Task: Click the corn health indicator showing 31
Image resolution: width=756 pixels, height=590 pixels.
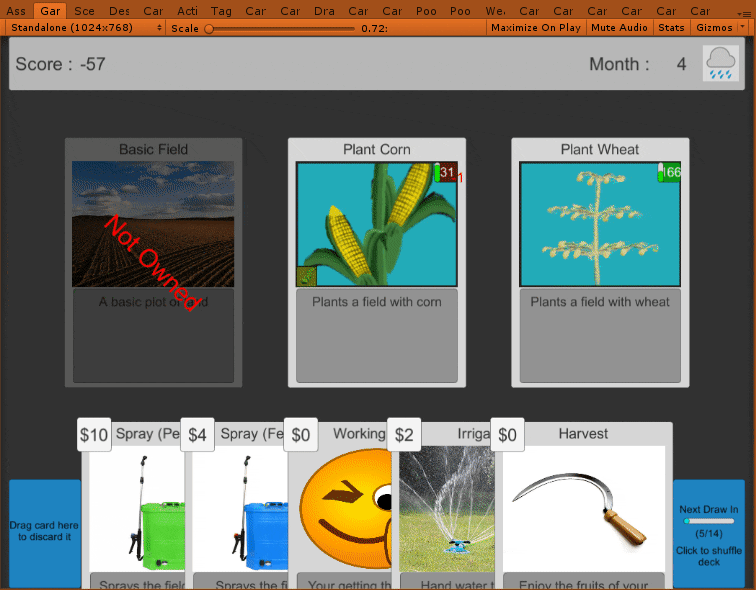Action: [x=445, y=173]
